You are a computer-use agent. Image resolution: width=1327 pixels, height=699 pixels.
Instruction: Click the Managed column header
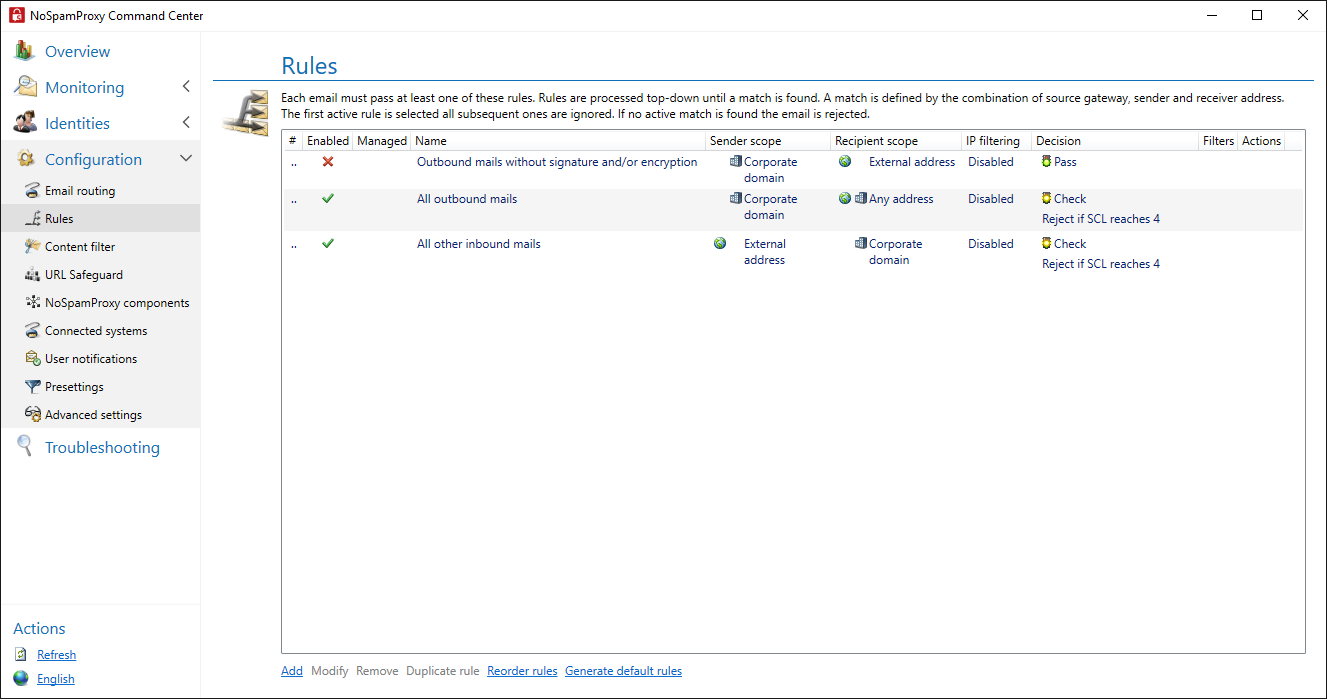point(382,141)
